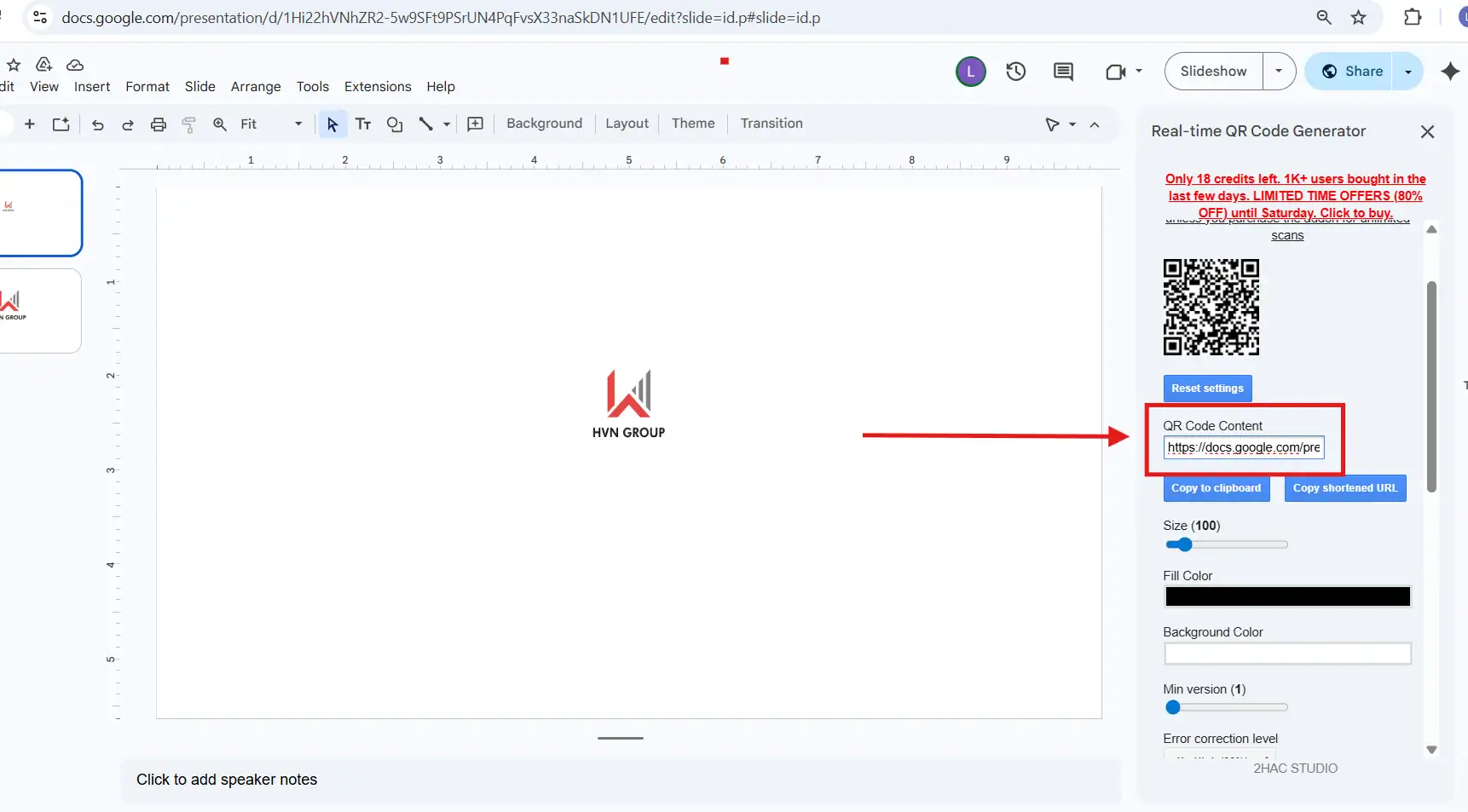Viewport: 1468px width, 812px height.
Task: Expand video call options arrow
Action: 1139,72
